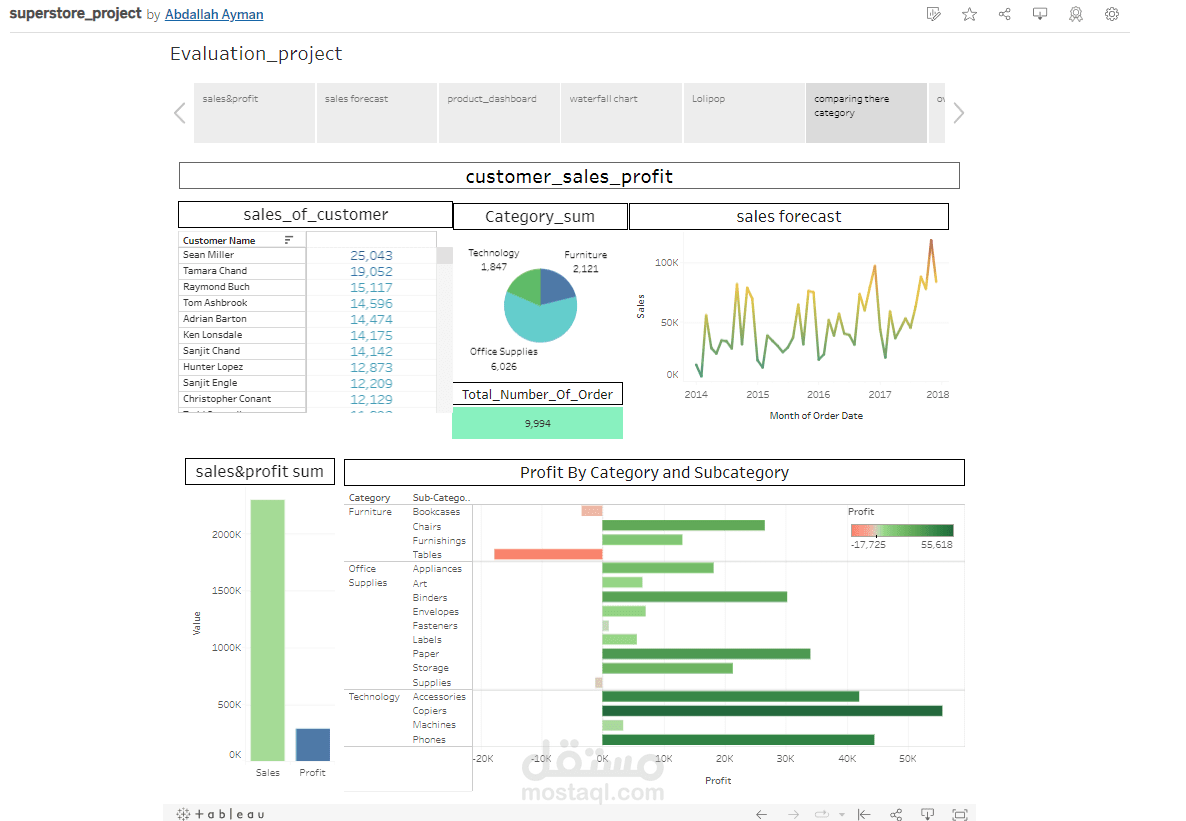Open the Lolipop story tab
This screenshot has width=1186, height=821.
[744, 113]
